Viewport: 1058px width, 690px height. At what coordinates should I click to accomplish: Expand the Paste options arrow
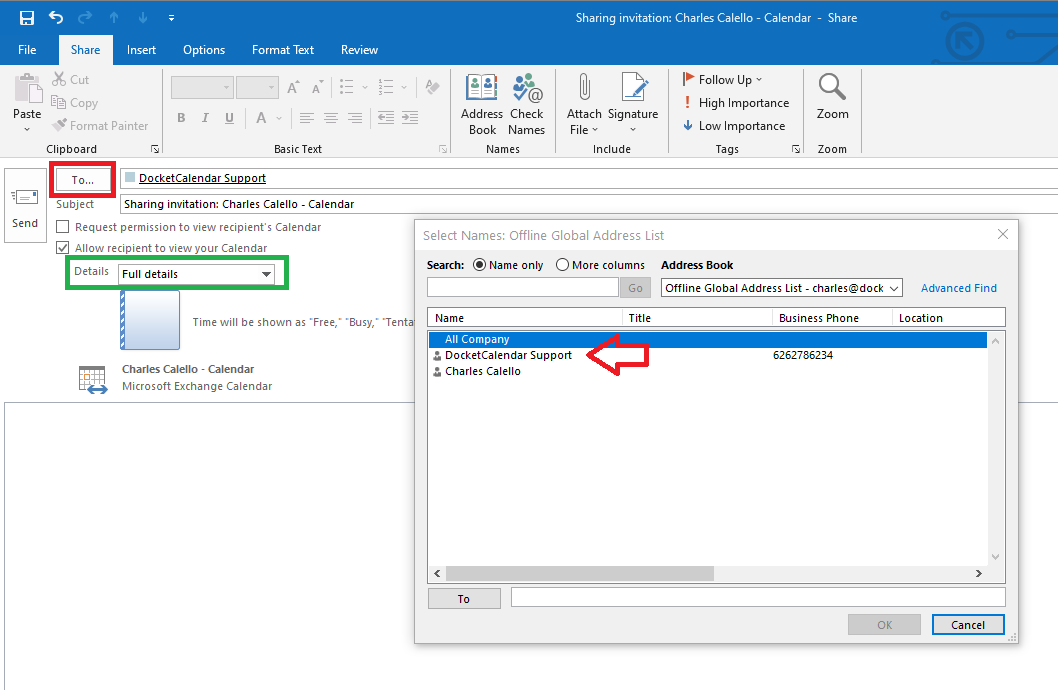[27, 130]
